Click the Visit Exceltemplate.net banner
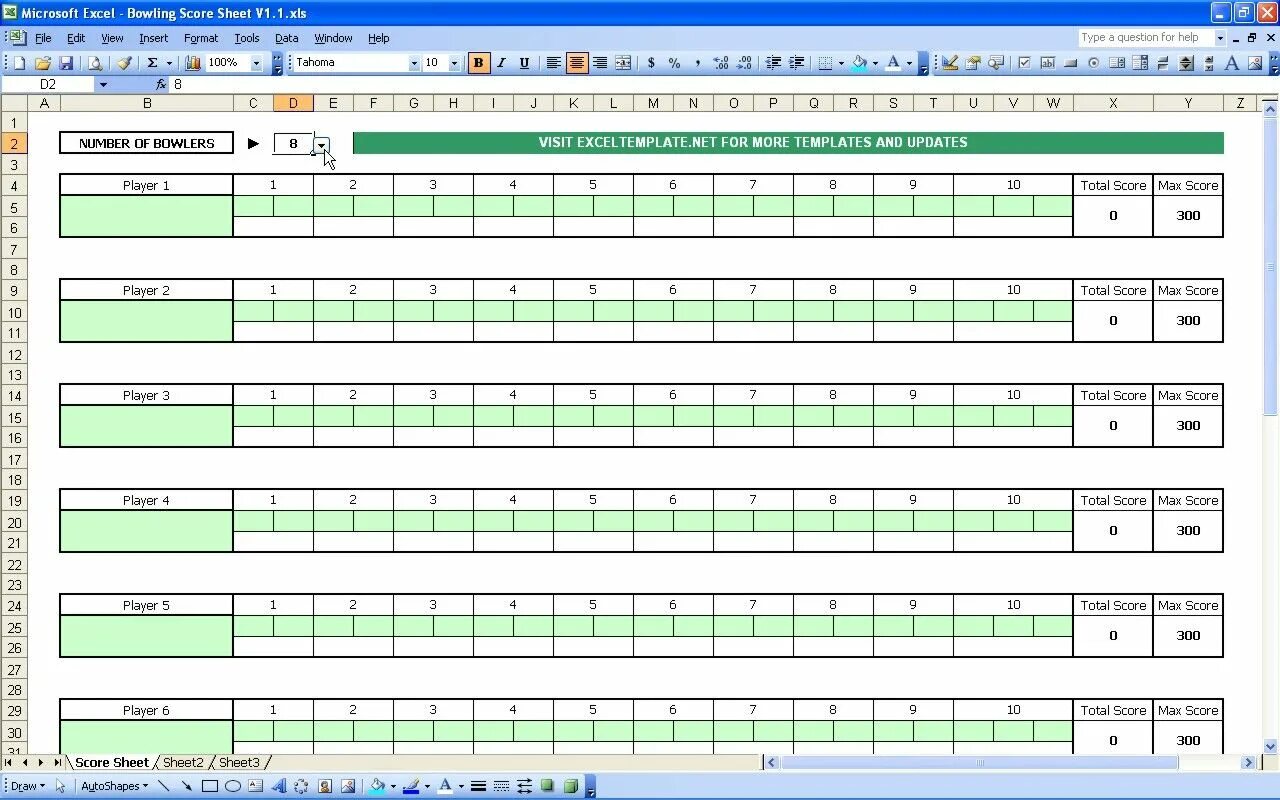This screenshot has width=1280, height=800. click(x=790, y=142)
